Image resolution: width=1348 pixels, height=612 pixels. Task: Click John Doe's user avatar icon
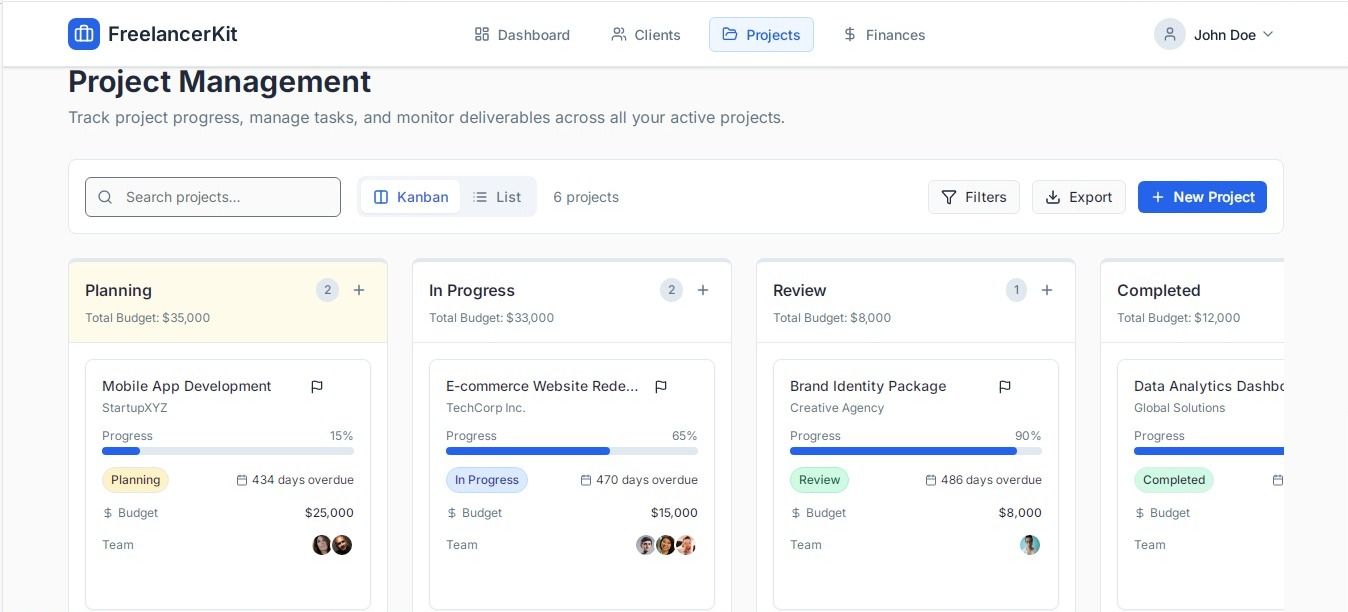(1169, 34)
